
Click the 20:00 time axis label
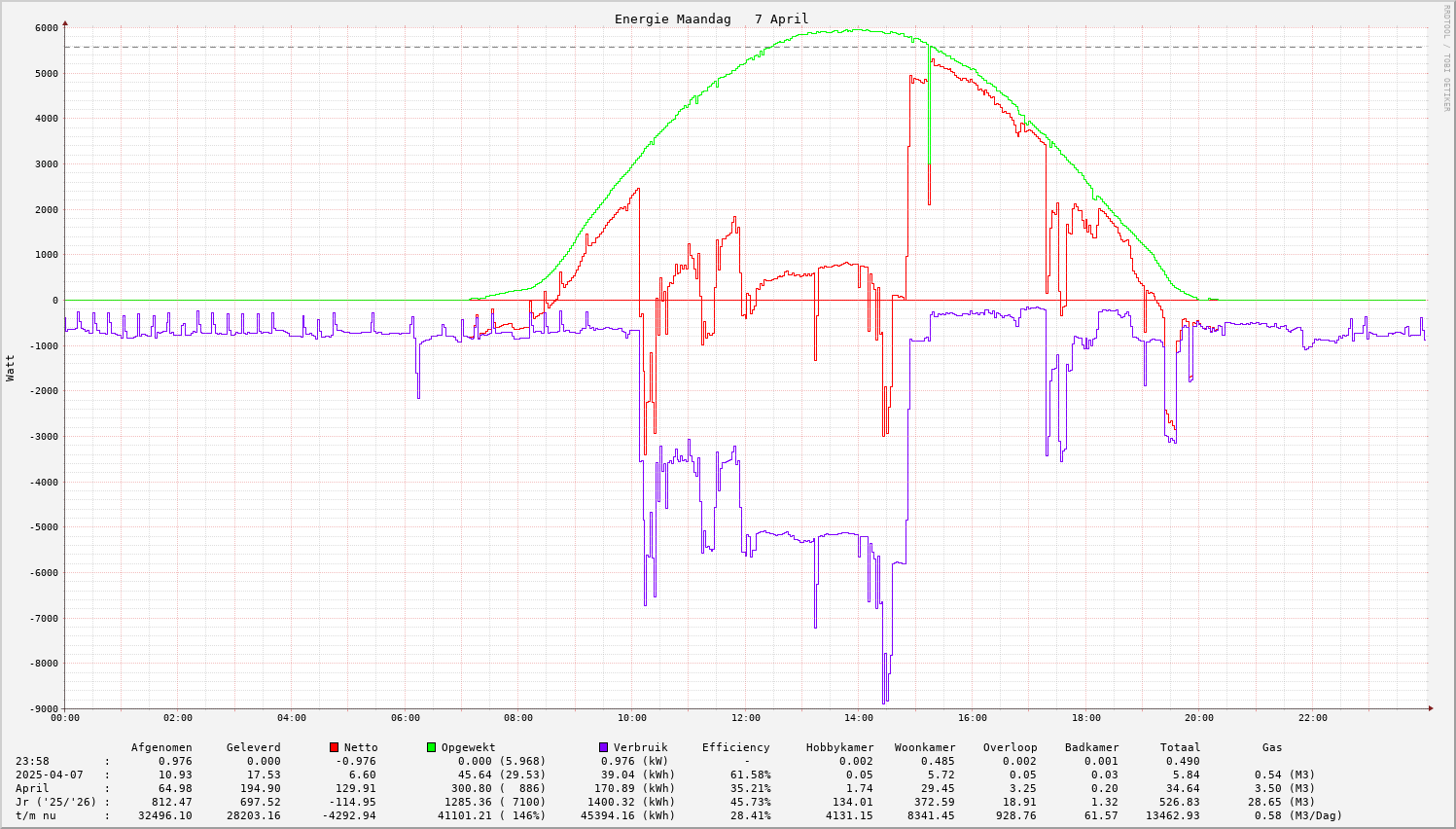coord(1199,718)
